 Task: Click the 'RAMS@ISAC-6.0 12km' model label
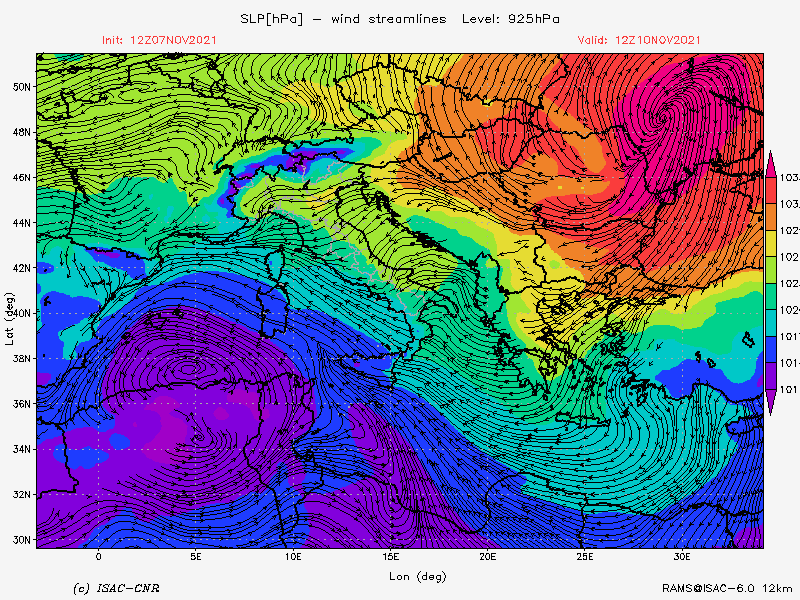(x=727, y=588)
